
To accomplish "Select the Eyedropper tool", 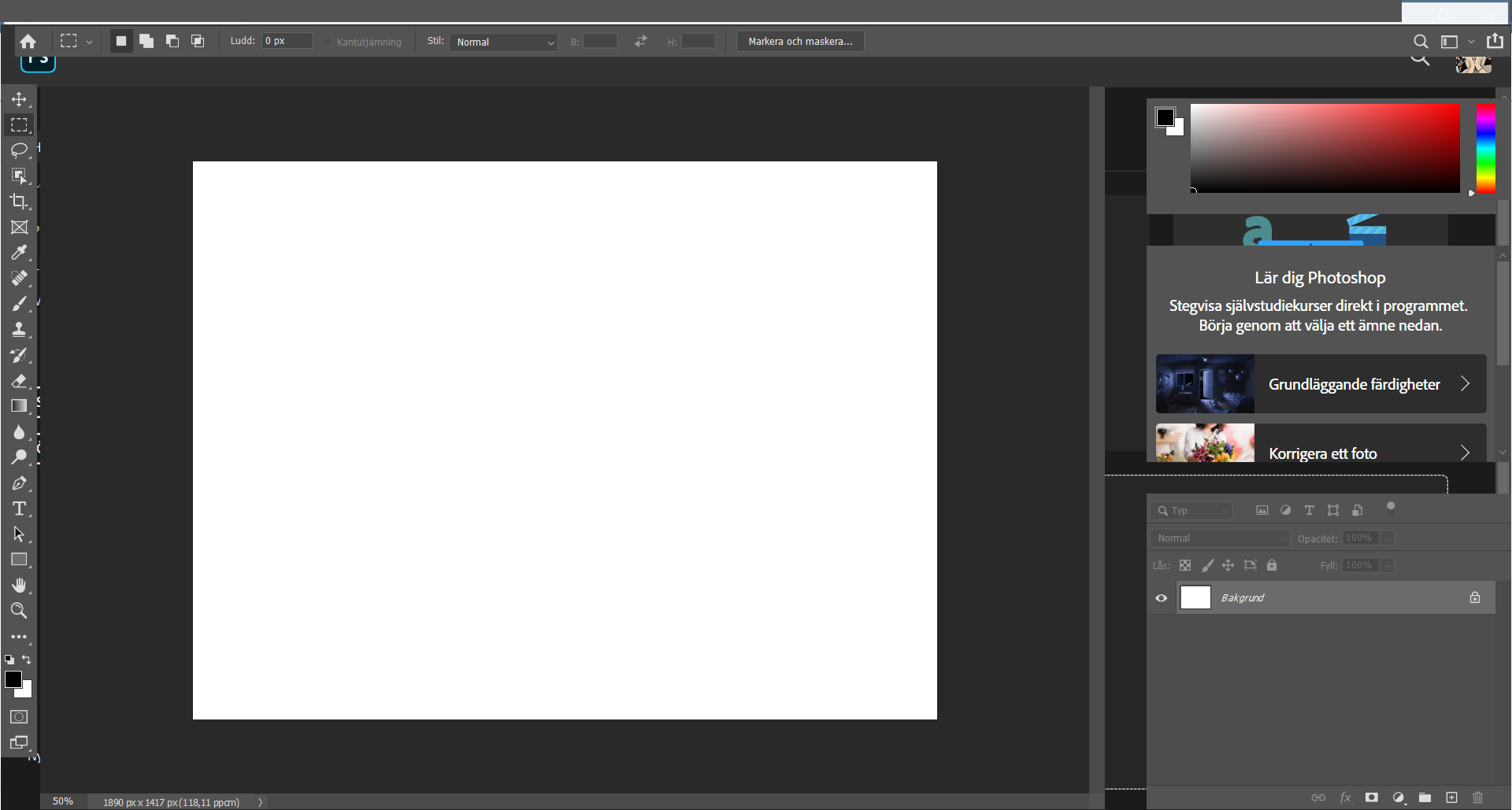I will pos(20,252).
